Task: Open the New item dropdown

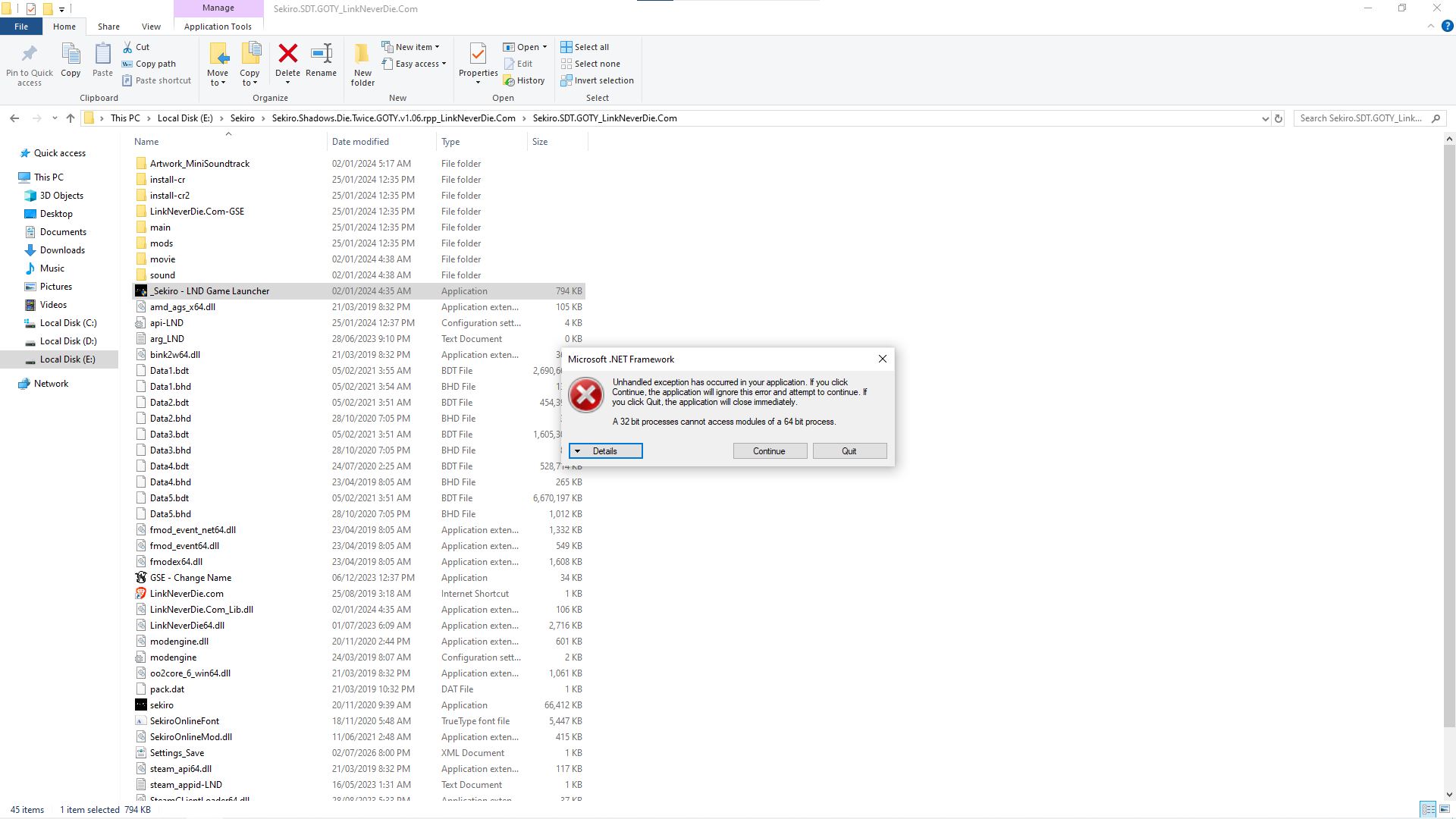Action: click(x=410, y=47)
